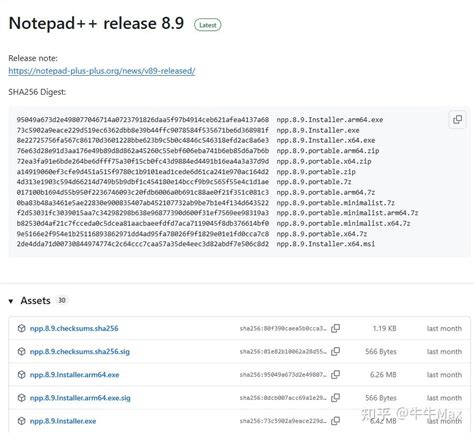The image size is (474, 433).
Task: Download npp.8.9.Installer.arm64.exe from Assets
Action: (x=74, y=375)
